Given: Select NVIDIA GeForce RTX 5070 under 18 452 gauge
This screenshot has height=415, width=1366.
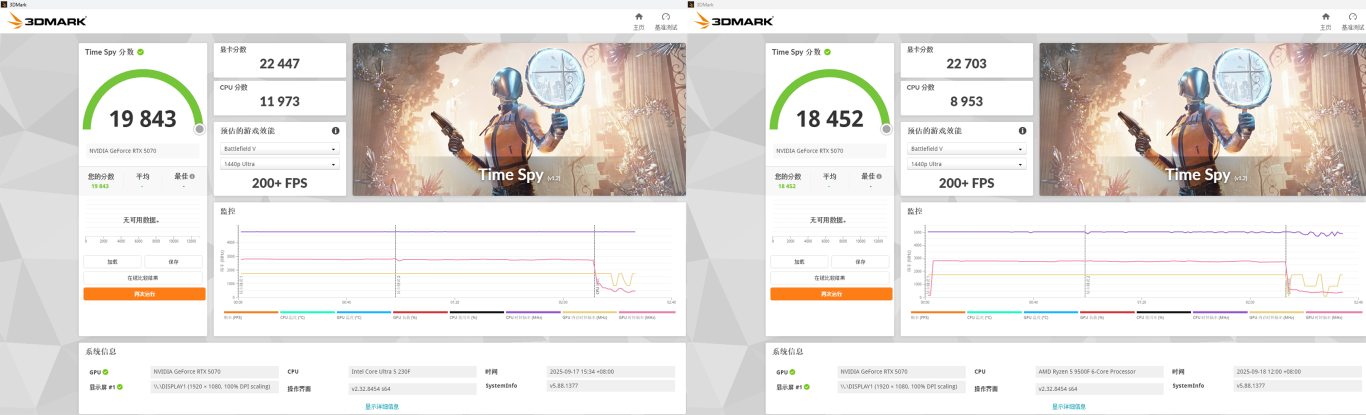Looking at the screenshot, I should point(831,151).
